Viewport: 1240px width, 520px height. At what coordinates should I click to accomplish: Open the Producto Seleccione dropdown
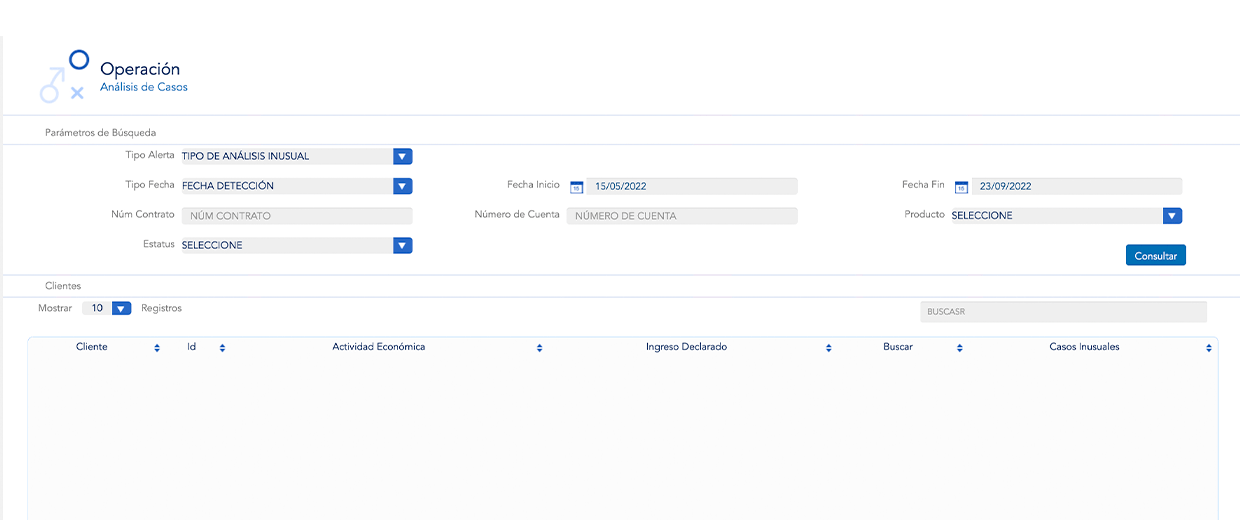click(x=1172, y=216)
